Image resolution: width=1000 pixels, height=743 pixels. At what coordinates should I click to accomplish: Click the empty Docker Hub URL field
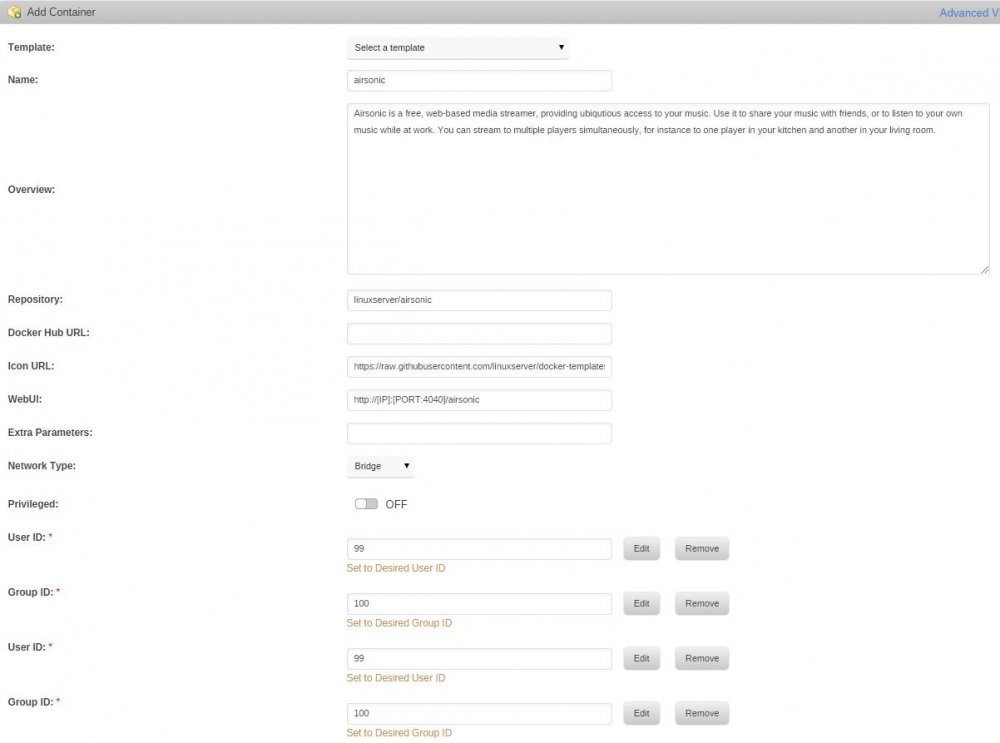click(480, 333)
